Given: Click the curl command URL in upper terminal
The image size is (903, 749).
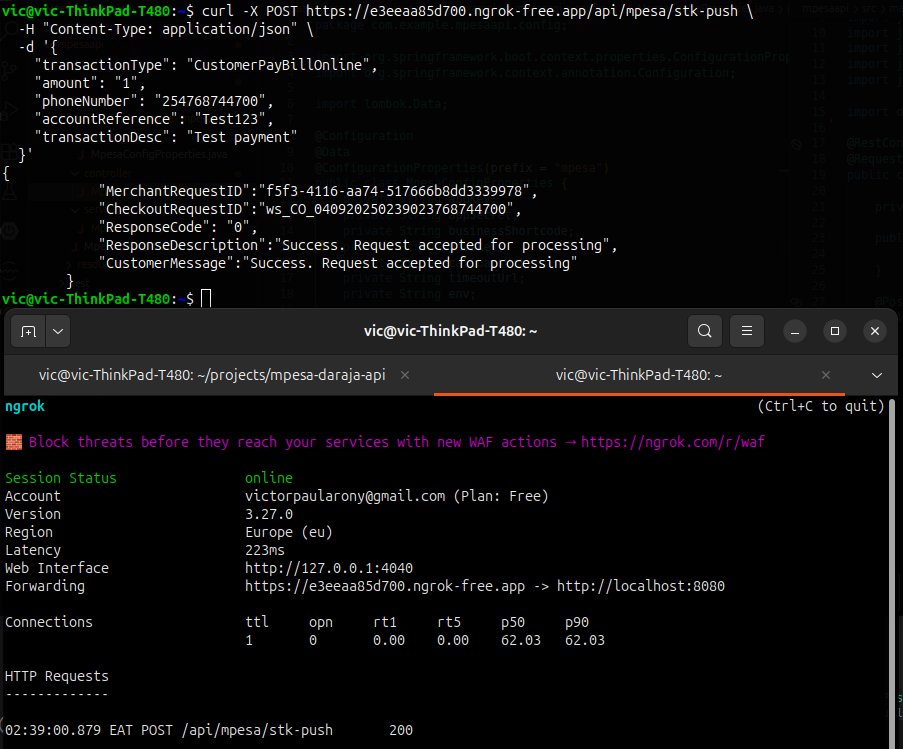Looking at the screenshot, I should pos(522,11).
